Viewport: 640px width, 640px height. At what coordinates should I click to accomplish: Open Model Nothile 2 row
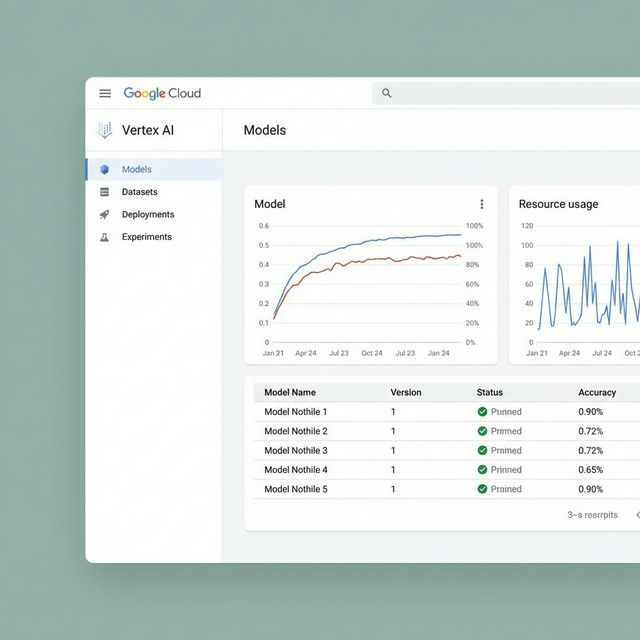click(447, 431)
